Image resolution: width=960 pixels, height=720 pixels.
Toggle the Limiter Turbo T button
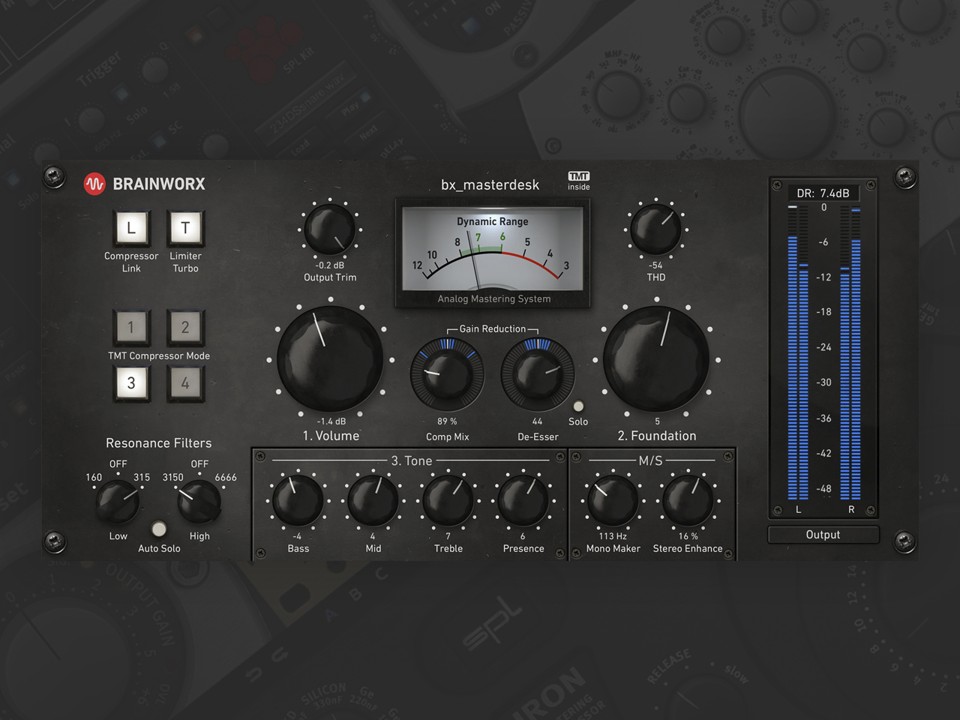click(x=185, y=228)
